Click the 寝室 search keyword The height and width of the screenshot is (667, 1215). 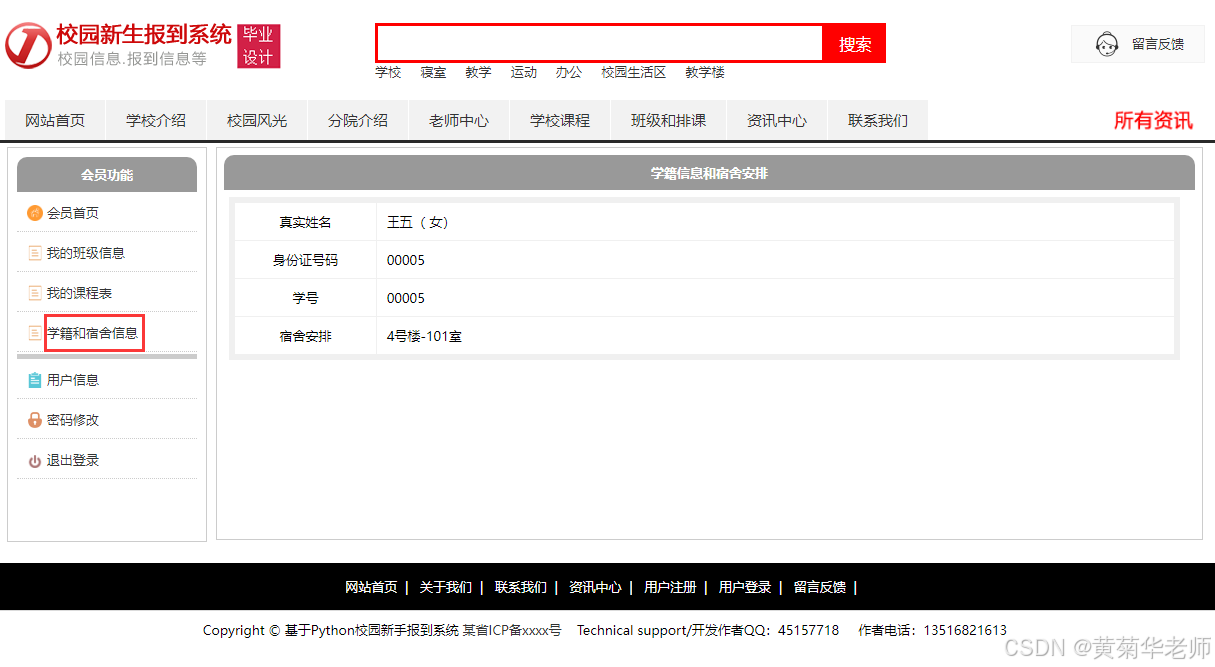pos(433,72)
